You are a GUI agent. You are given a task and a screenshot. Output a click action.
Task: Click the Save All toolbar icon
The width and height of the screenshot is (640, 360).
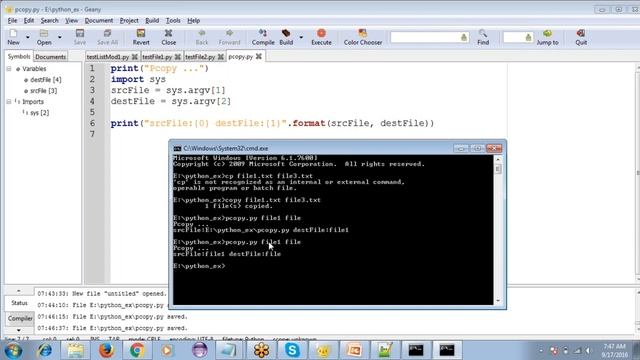(x=107, y=37)
